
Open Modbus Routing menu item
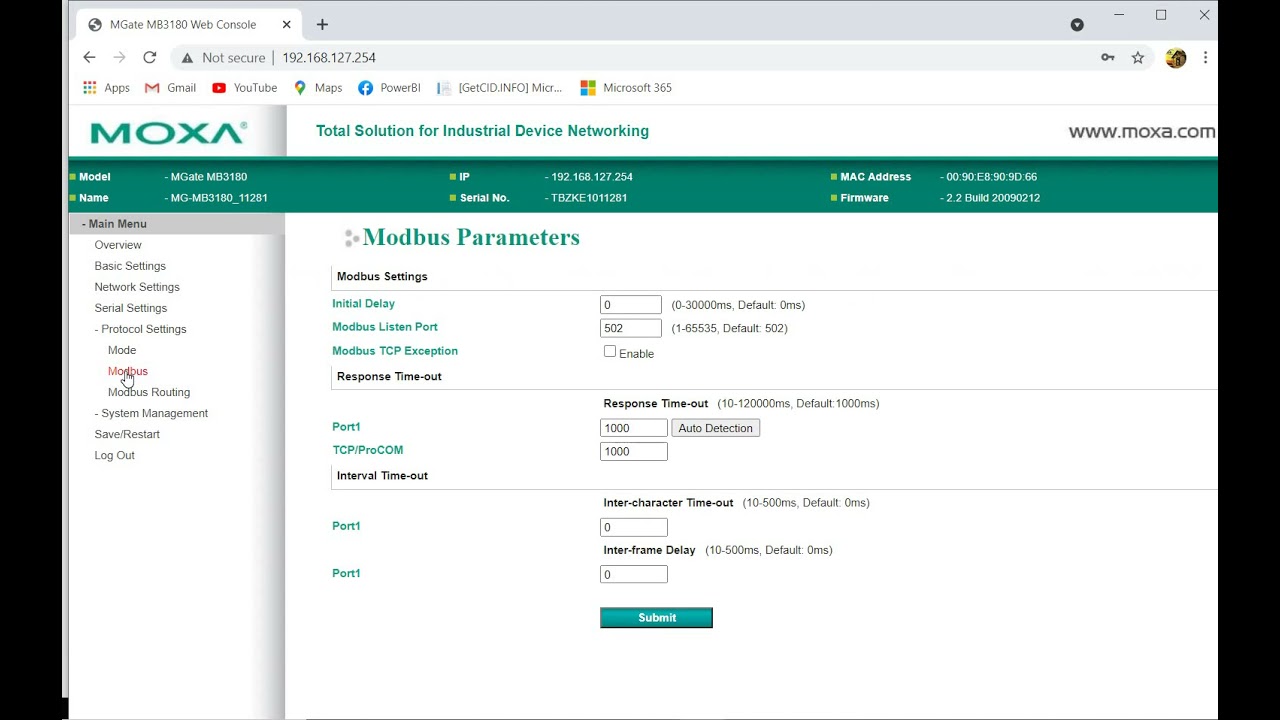coord(149,392)
